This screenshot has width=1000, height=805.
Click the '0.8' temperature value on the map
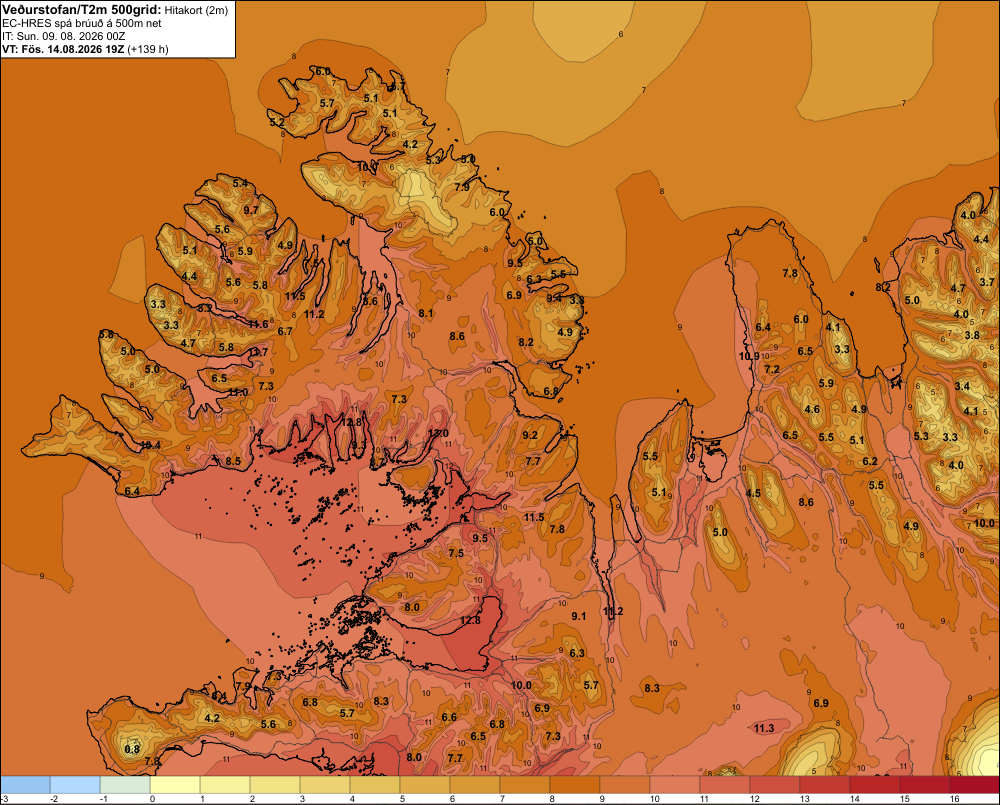coord(132,749)
